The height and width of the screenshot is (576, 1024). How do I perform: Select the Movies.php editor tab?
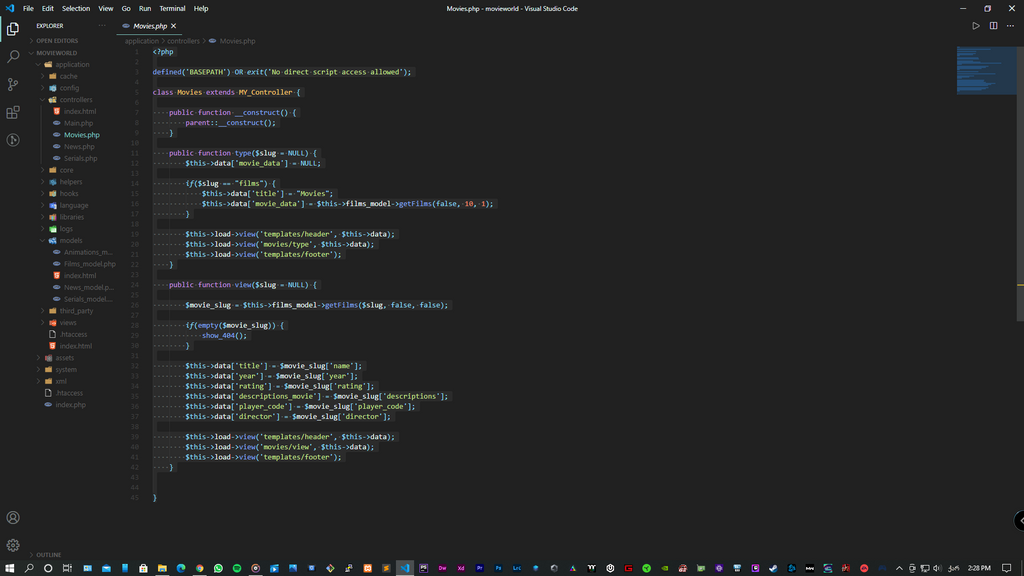[150, 26]
